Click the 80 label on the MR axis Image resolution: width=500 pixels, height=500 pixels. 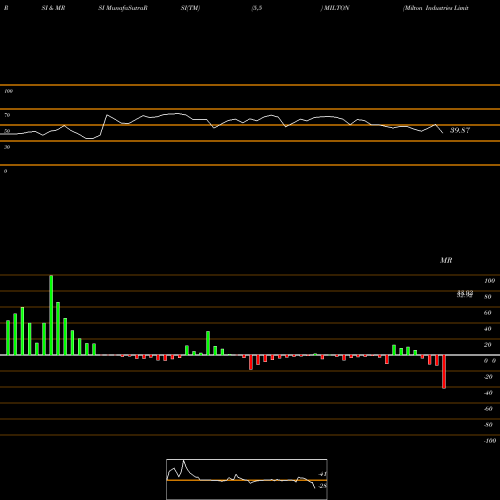488,297
